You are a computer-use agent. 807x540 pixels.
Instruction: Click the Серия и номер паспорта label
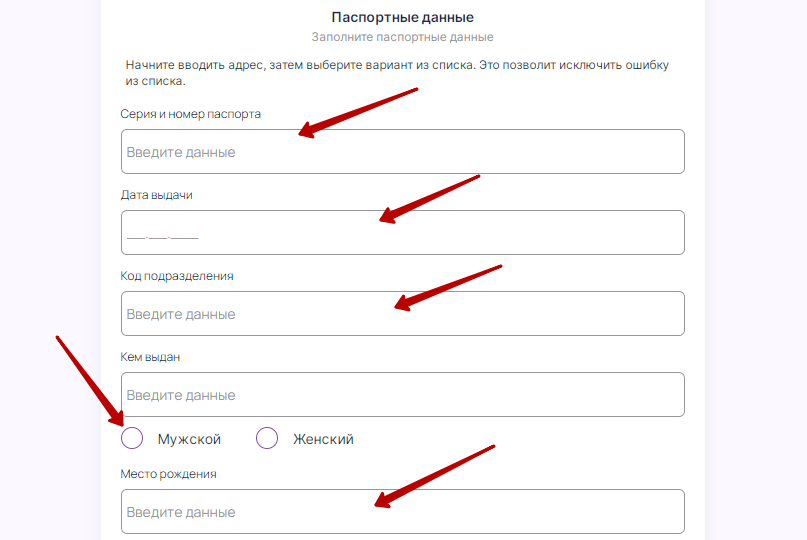191,114
